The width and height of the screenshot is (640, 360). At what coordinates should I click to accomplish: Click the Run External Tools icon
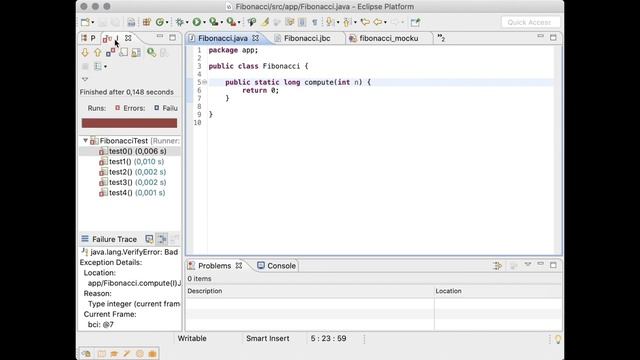pyautogui.click(x=231, y=22)
